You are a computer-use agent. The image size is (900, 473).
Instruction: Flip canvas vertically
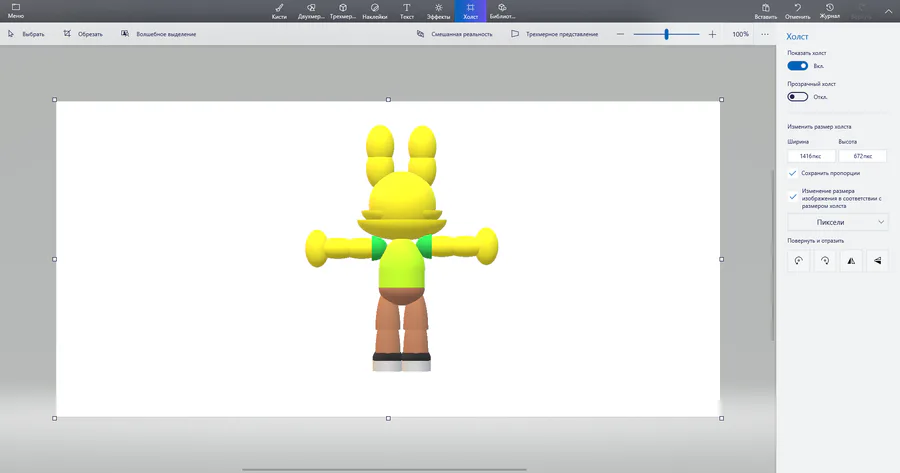point(878,261)
